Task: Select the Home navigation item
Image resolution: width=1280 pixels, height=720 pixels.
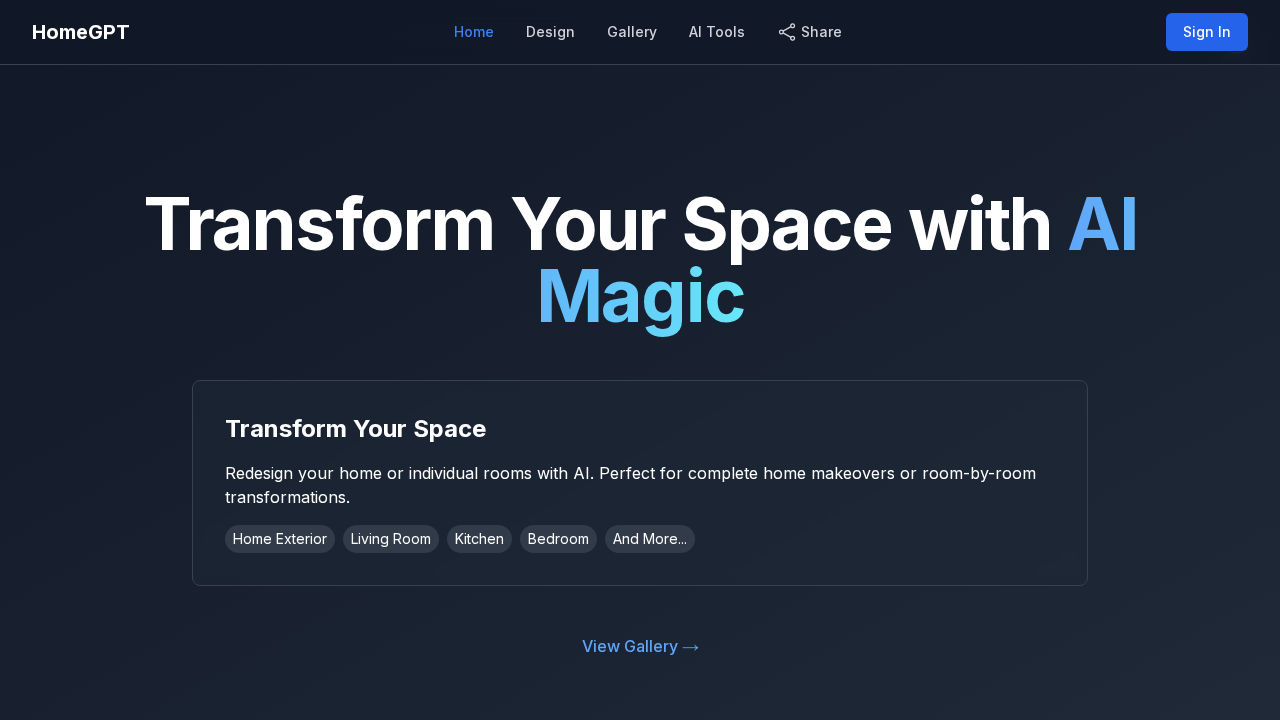Action: click(x=473, y=31)
